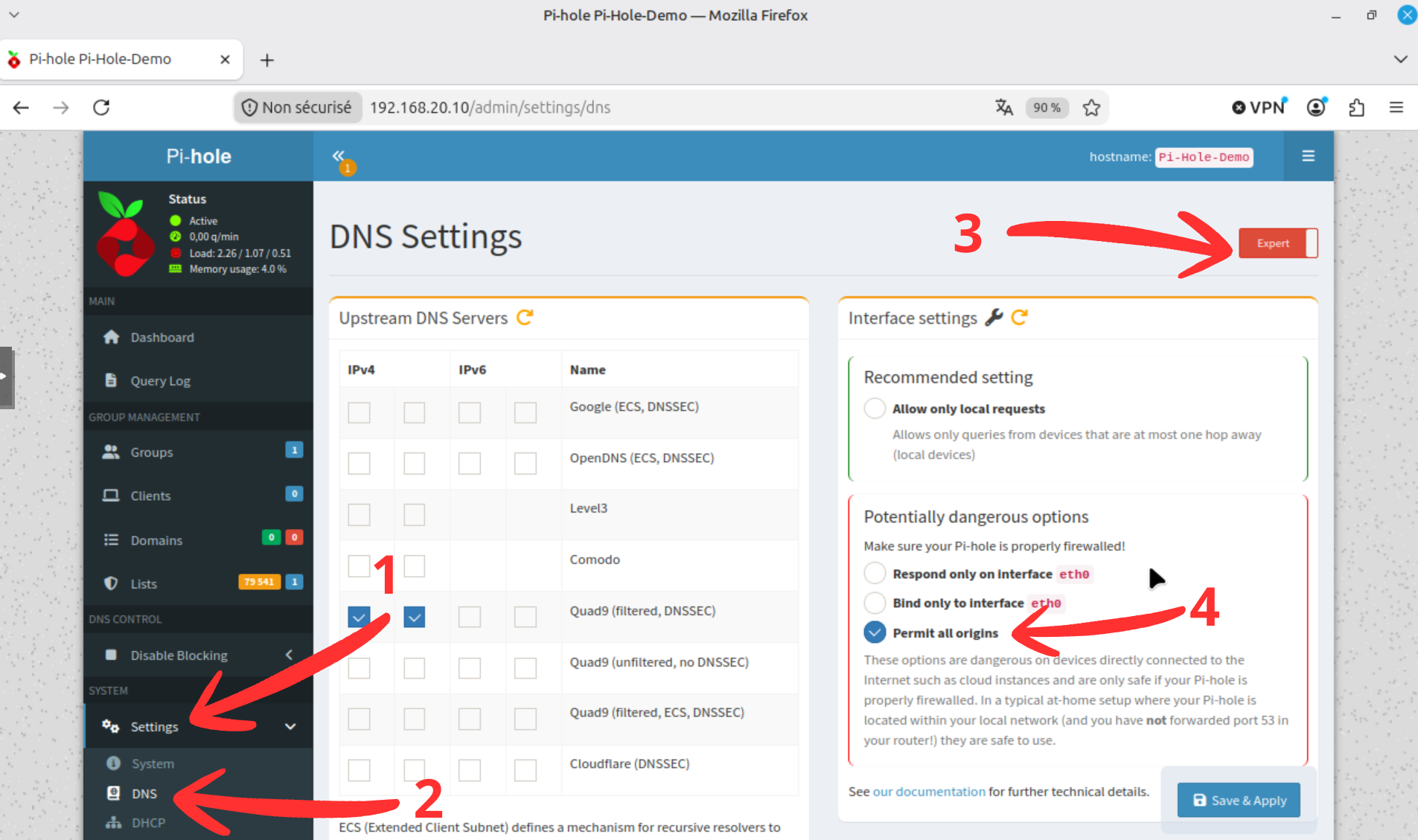The image size is (1418, 840).
Task: Toggle the Expert mode switch
Action: click(x=1278, y=243)
